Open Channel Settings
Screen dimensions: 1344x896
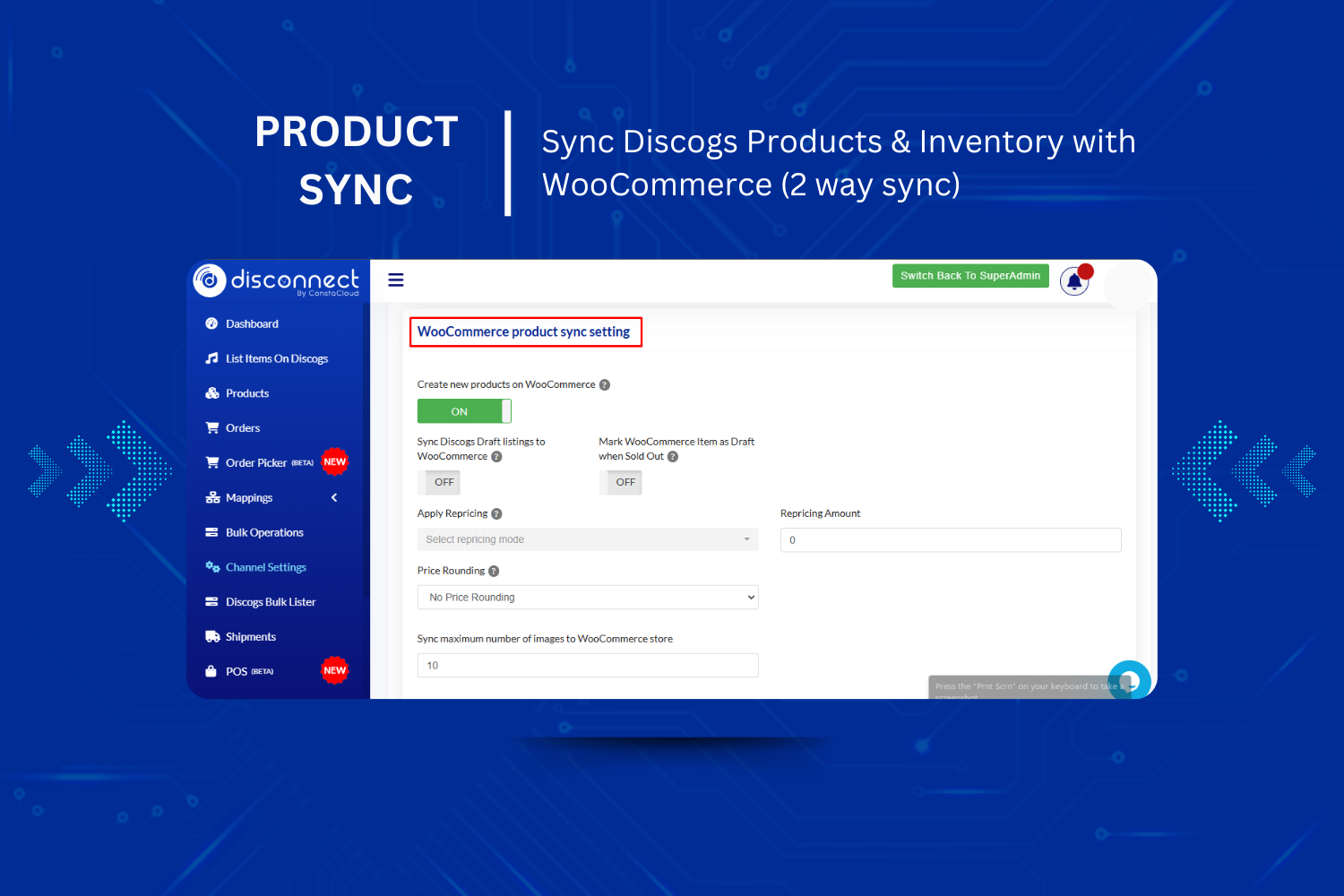[x=265, y=566]
